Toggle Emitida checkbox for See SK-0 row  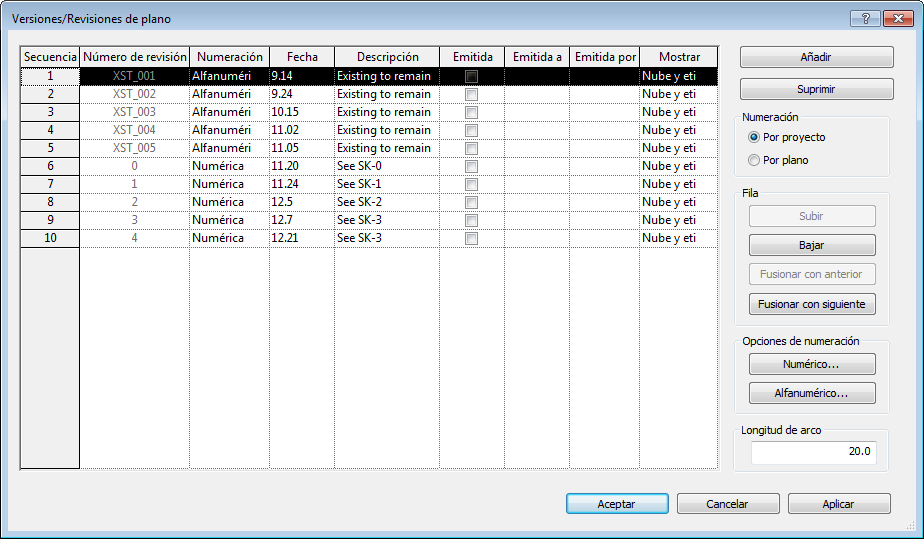[x=471, y=166]
